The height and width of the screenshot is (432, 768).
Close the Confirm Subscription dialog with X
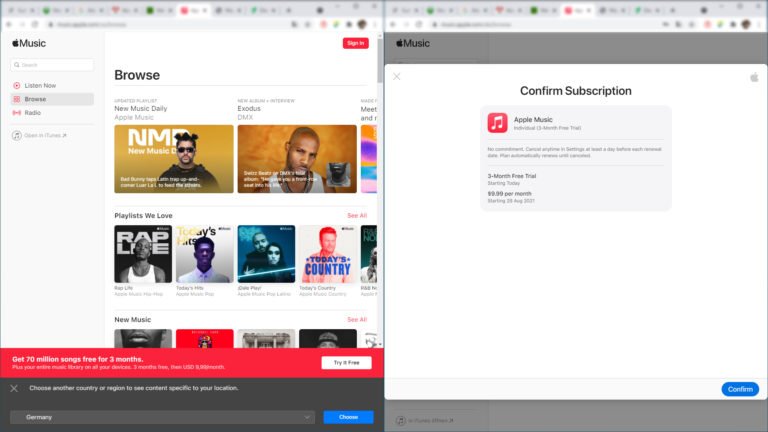[397, 76]
